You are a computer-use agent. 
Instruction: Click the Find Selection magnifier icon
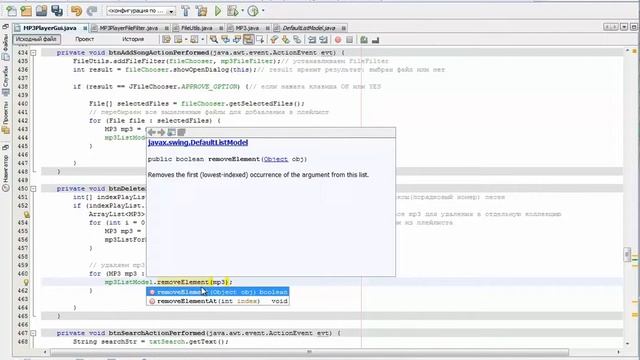pyautogui.click(x=214, y=40)
